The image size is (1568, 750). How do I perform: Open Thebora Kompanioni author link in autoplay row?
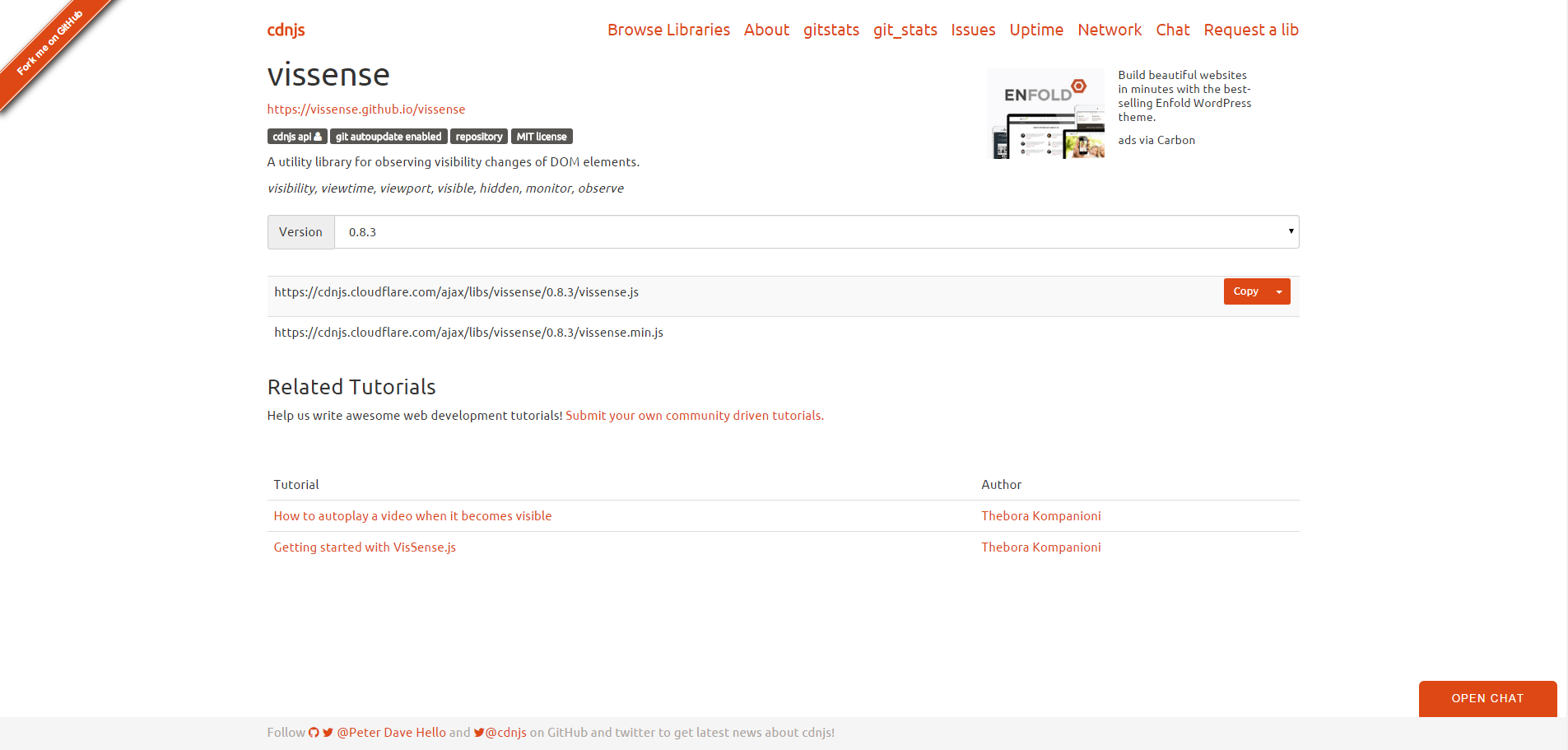click(x=1041, y=516)
